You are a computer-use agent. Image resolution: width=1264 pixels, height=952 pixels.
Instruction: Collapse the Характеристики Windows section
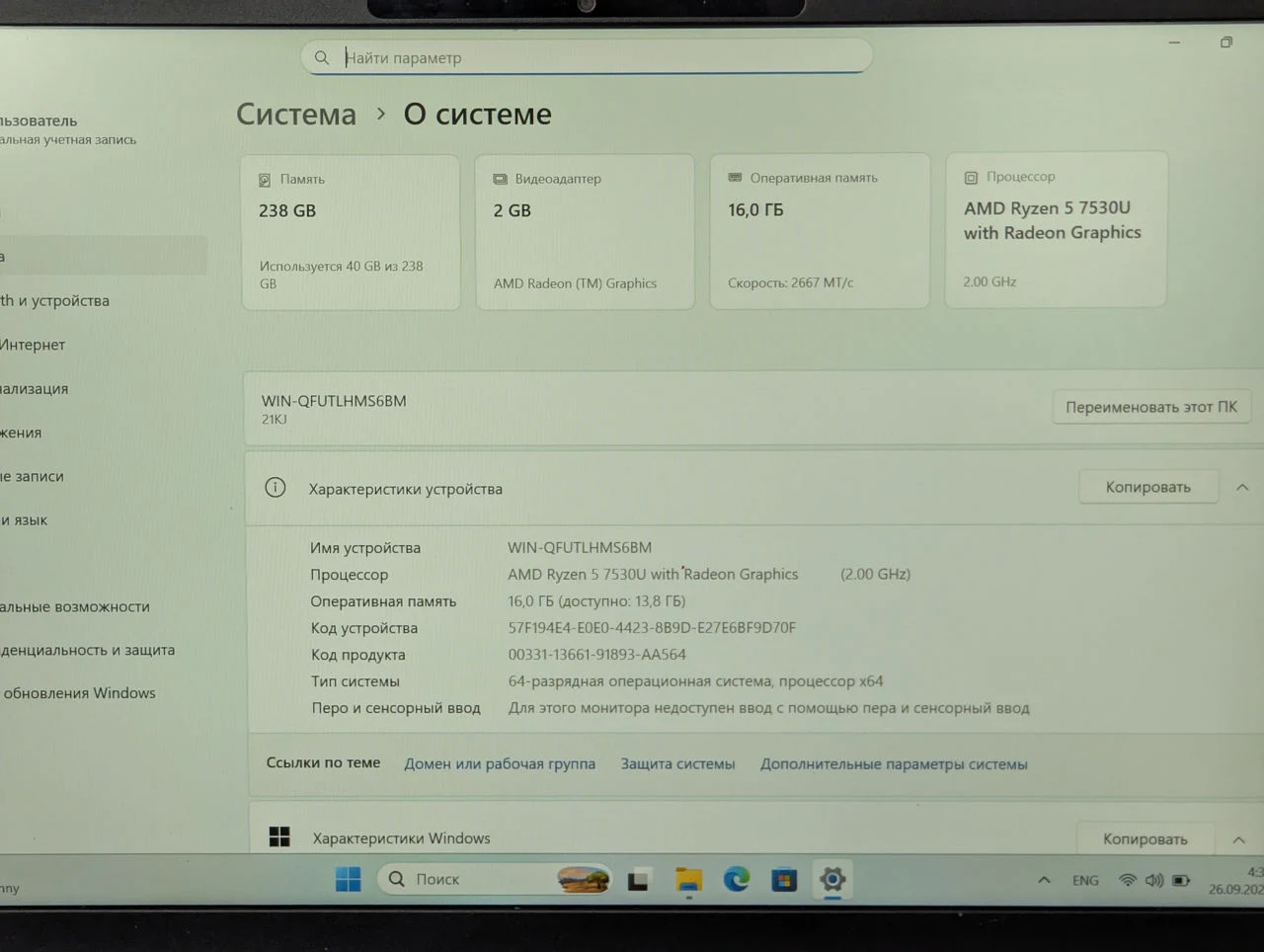[x=1238, y=839]
